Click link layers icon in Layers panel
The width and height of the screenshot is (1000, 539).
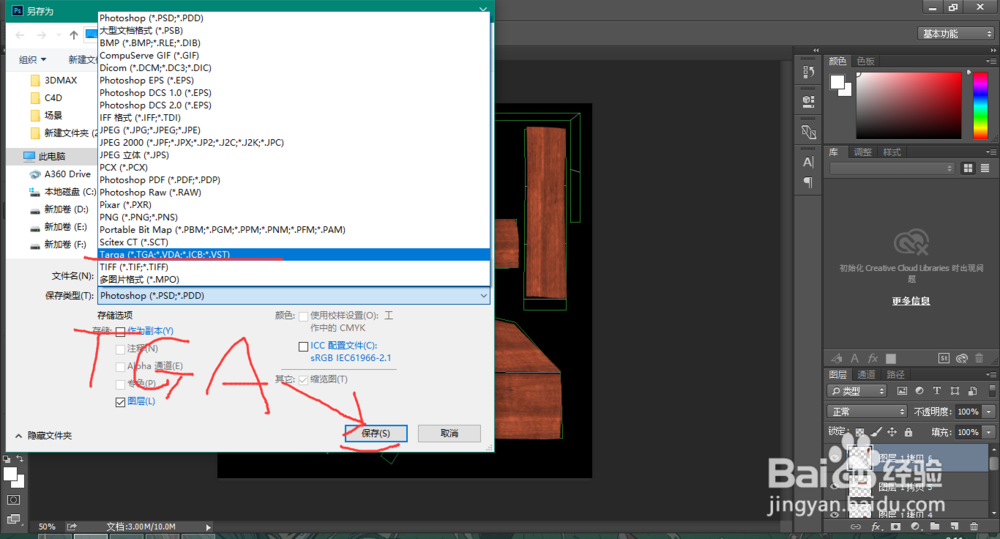[x=856, y=527]
